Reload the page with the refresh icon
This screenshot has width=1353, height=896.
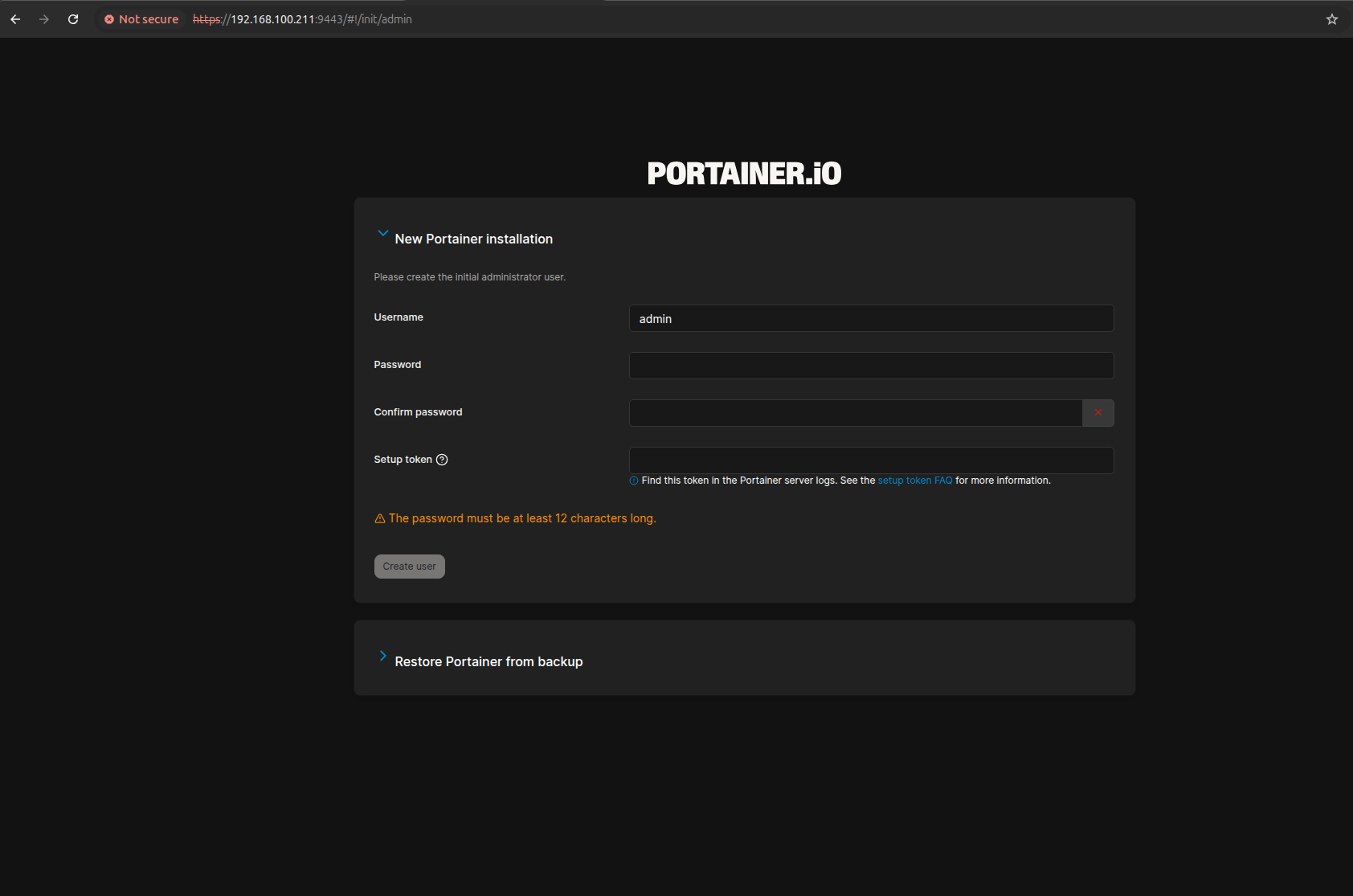pyautogui.click(x=73, y=19)
